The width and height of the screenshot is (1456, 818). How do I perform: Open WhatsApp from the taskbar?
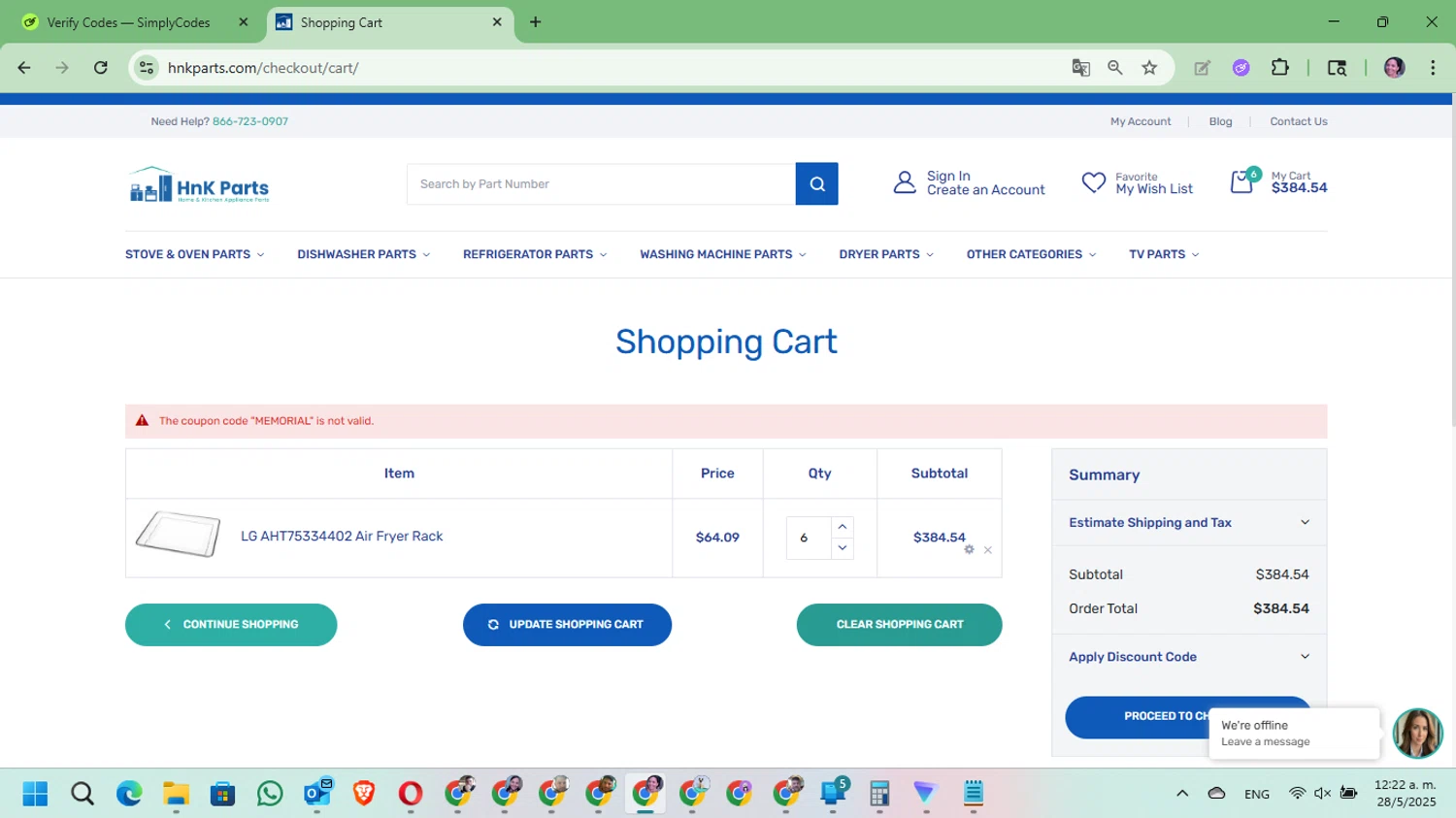pos(270,794)
